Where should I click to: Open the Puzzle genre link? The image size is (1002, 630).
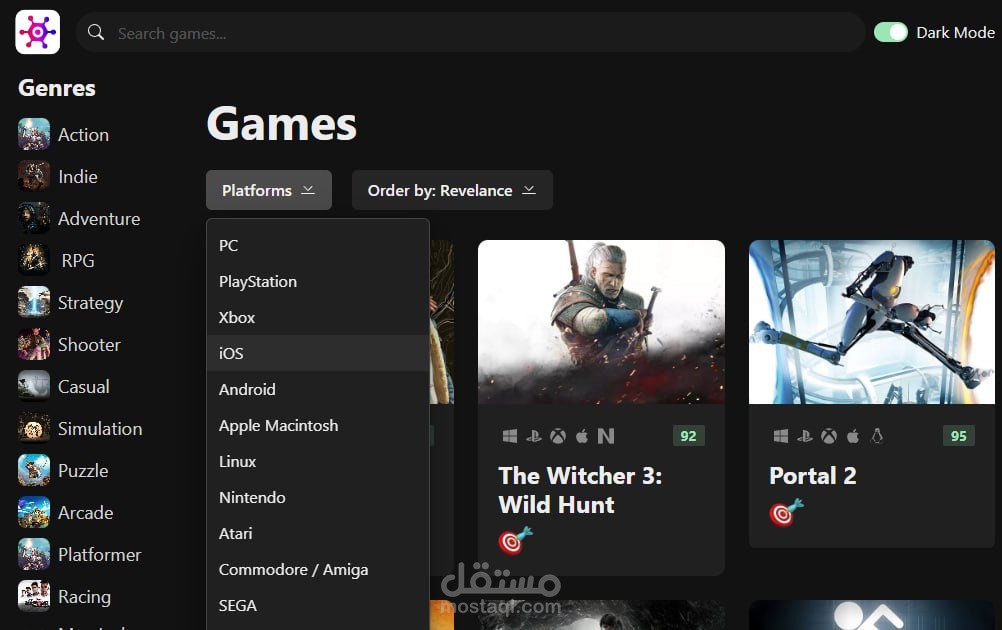pyautogui.click(x=83, y=471)
